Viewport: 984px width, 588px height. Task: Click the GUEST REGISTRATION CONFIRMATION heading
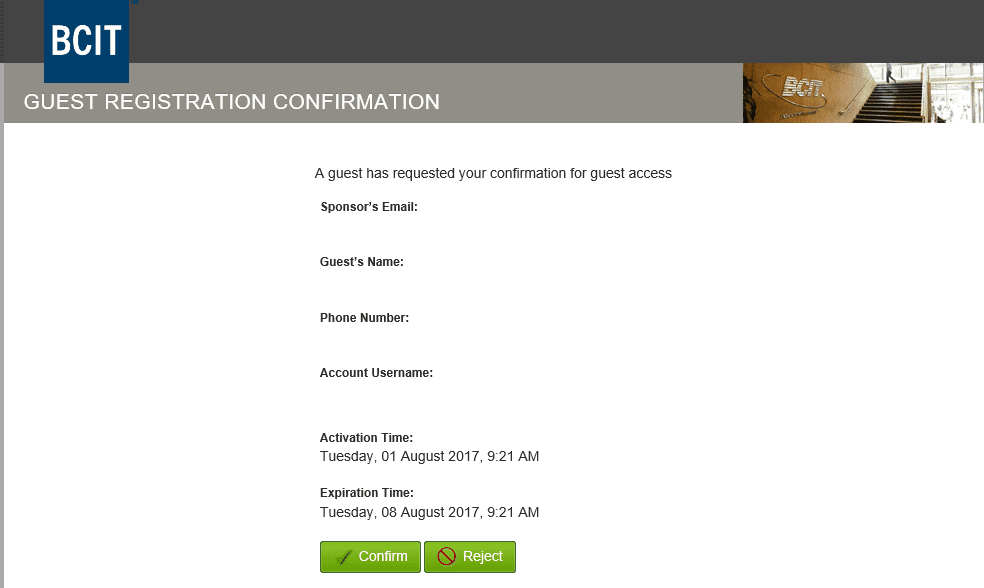[x=232, y=102]
